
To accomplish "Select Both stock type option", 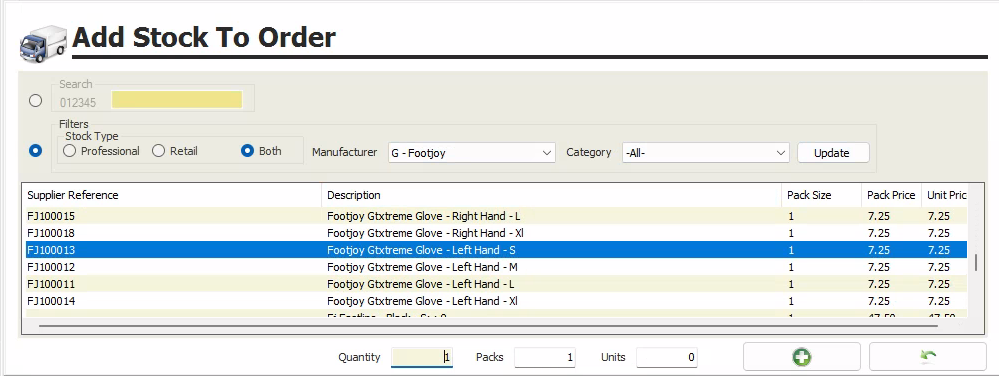I will tap(261, 151).
